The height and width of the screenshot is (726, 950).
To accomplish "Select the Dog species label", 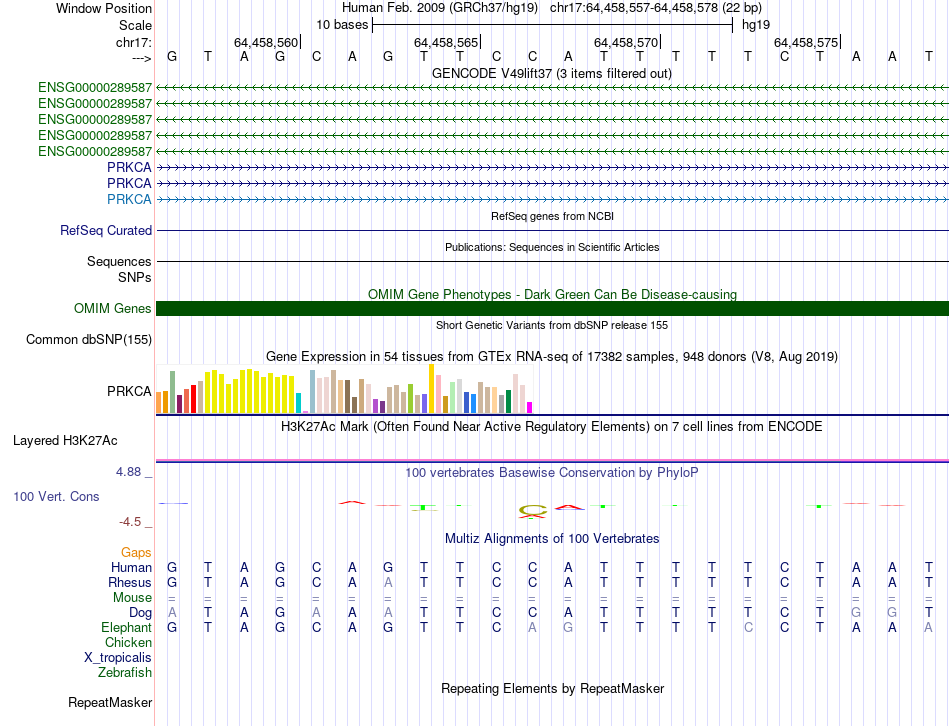I will click(x=141, y=613).
